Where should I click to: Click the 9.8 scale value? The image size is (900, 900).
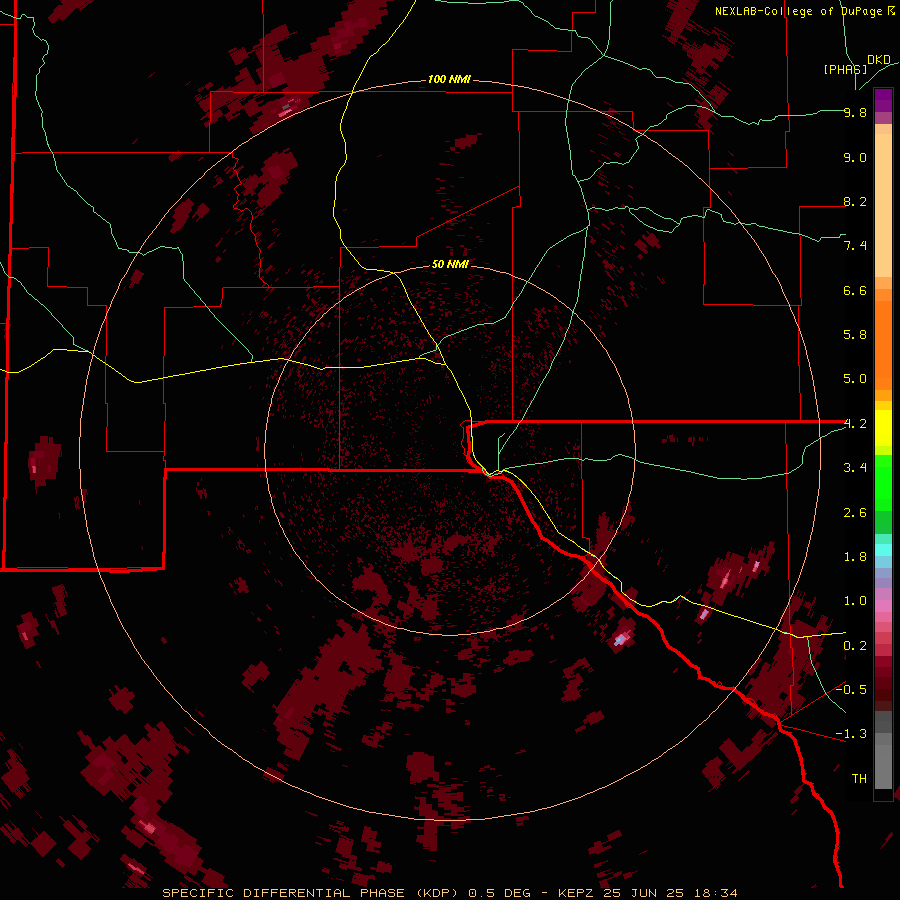855,112
